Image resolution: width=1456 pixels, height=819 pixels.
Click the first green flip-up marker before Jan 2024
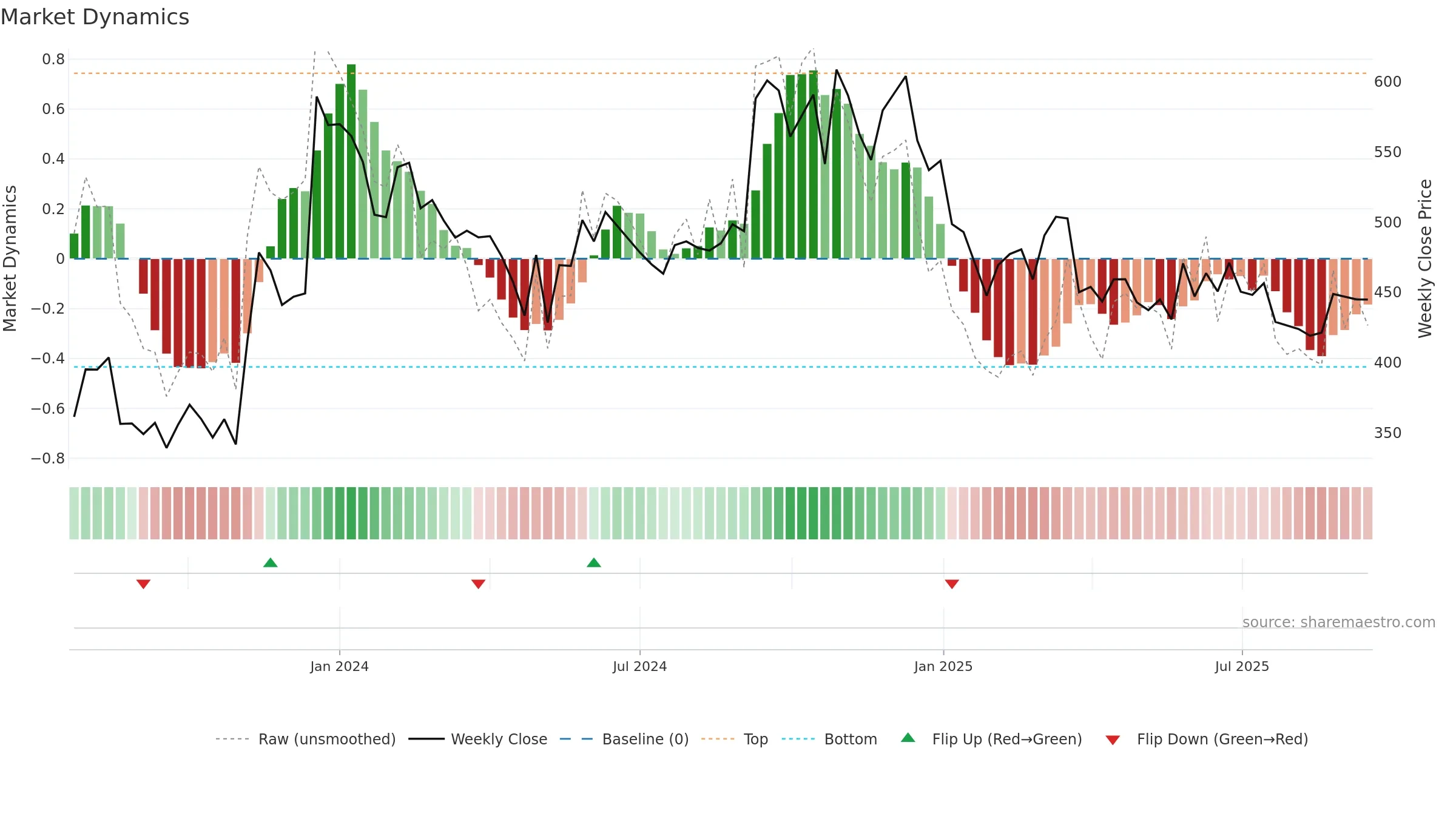pyautogui.click(x=271, y=562)
